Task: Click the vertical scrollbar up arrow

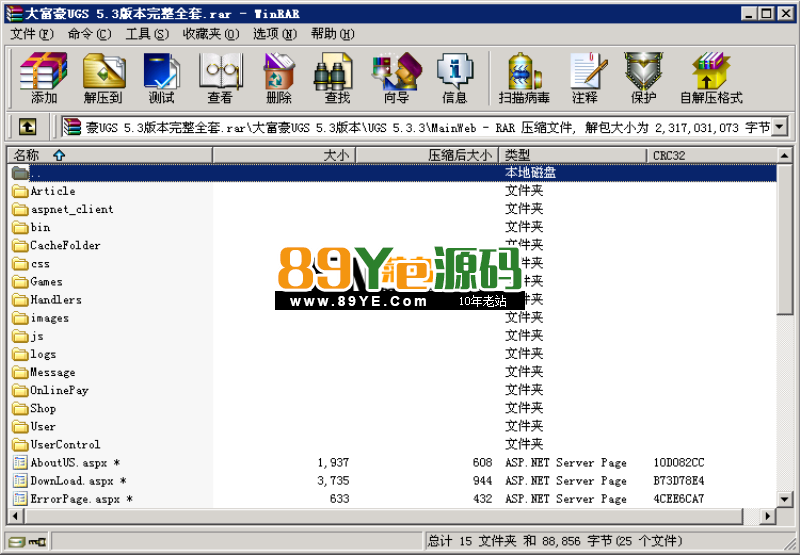Action: coord(785,155)
